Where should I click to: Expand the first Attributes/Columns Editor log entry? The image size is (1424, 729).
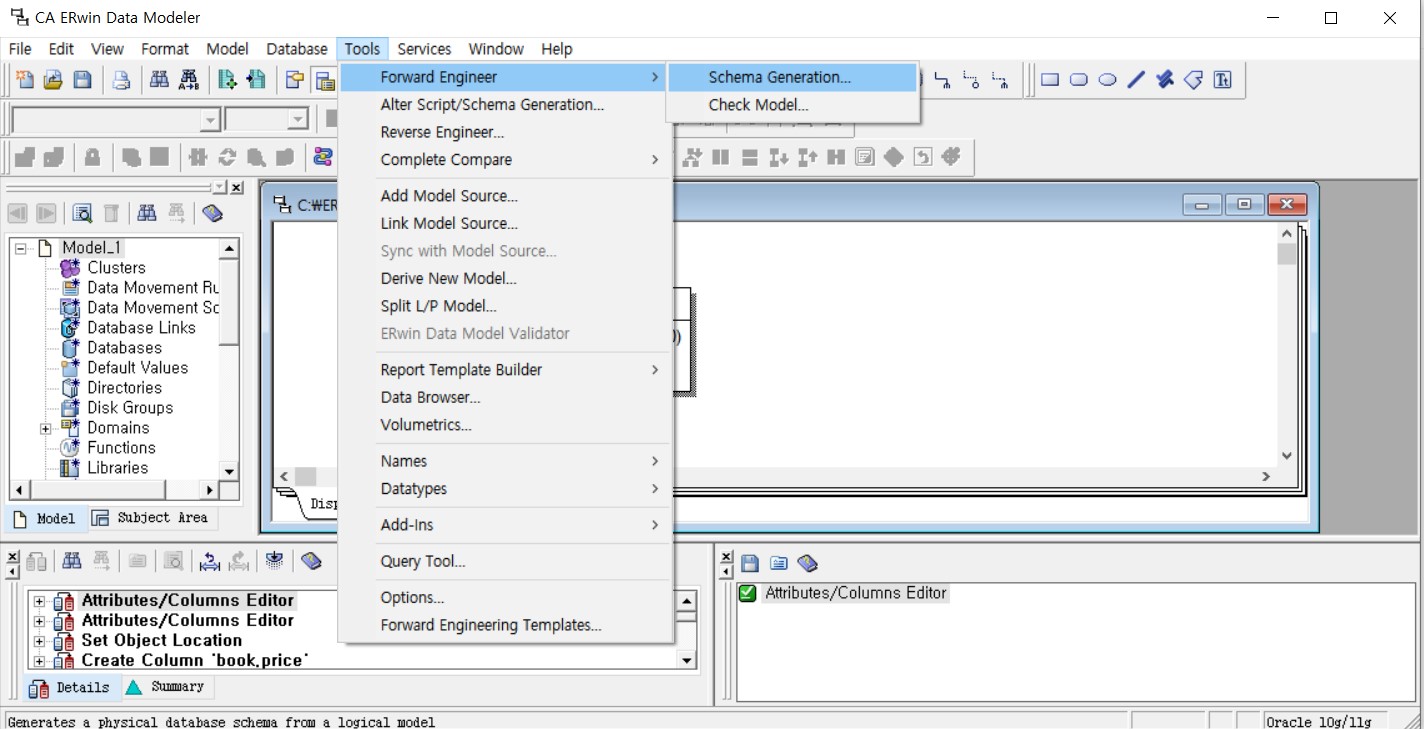[39, 601]
